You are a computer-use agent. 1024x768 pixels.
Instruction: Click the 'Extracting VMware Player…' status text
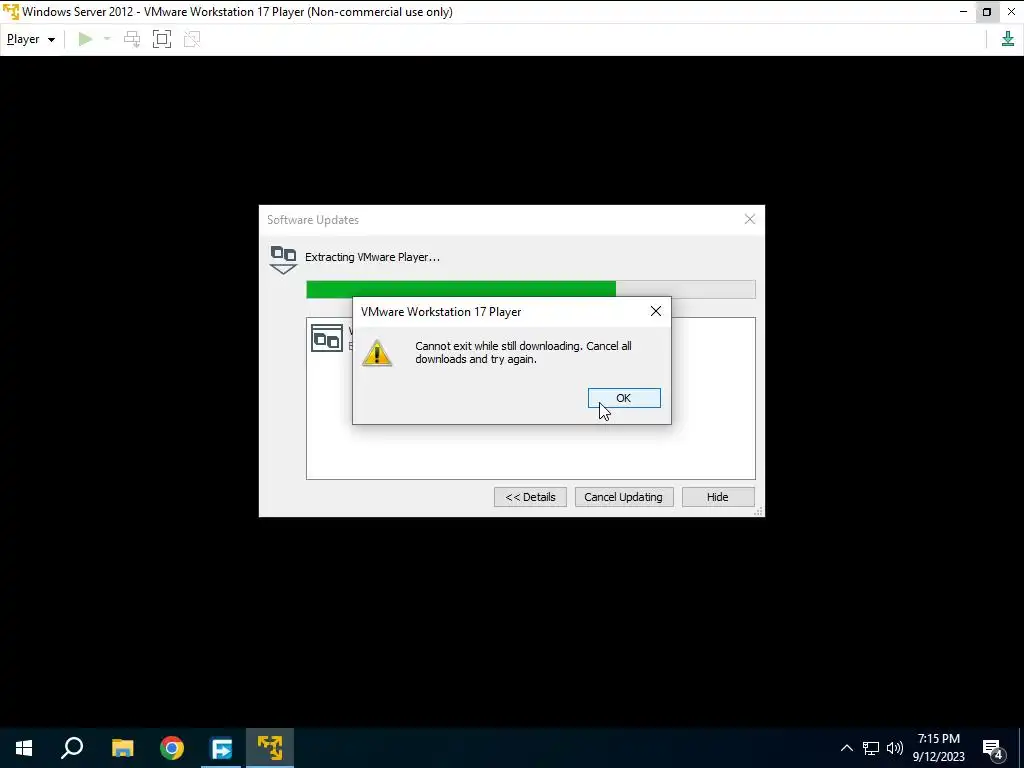tap(372, 257)
